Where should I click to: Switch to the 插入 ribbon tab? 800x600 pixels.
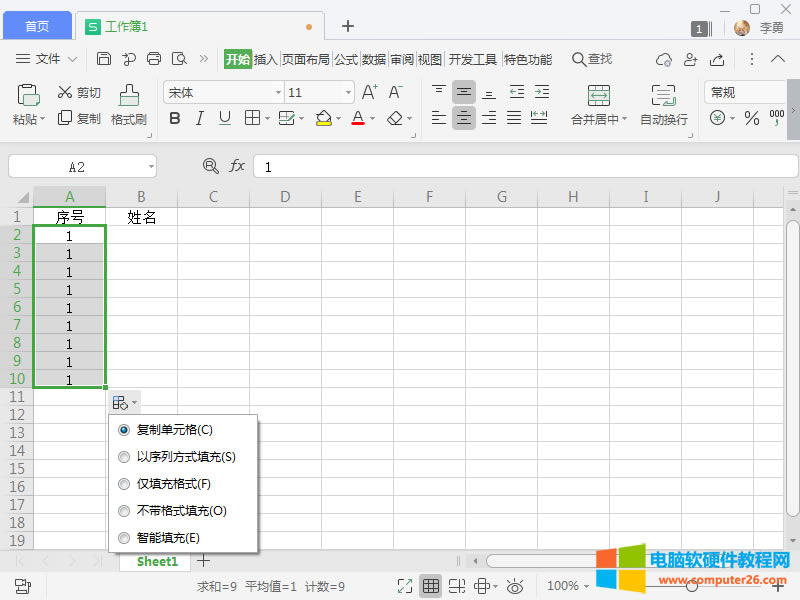(x=265, y=60)
